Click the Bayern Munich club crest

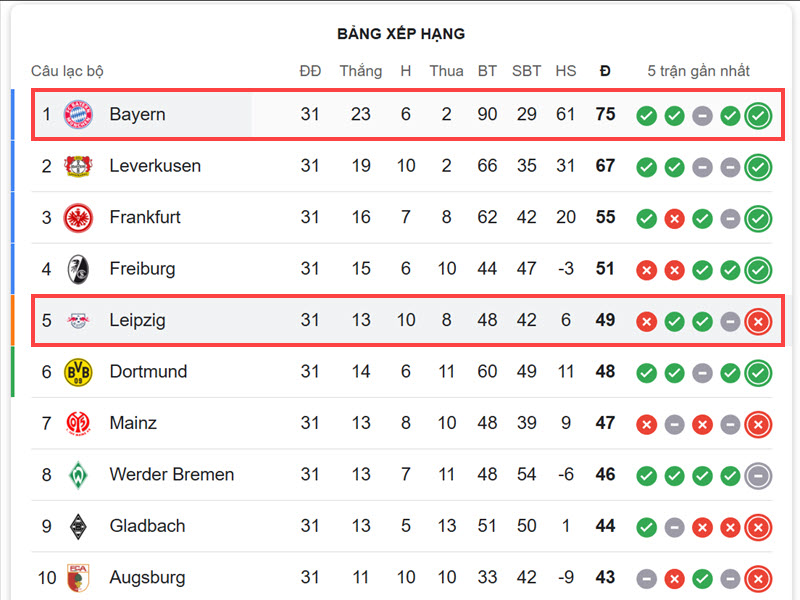78,114
